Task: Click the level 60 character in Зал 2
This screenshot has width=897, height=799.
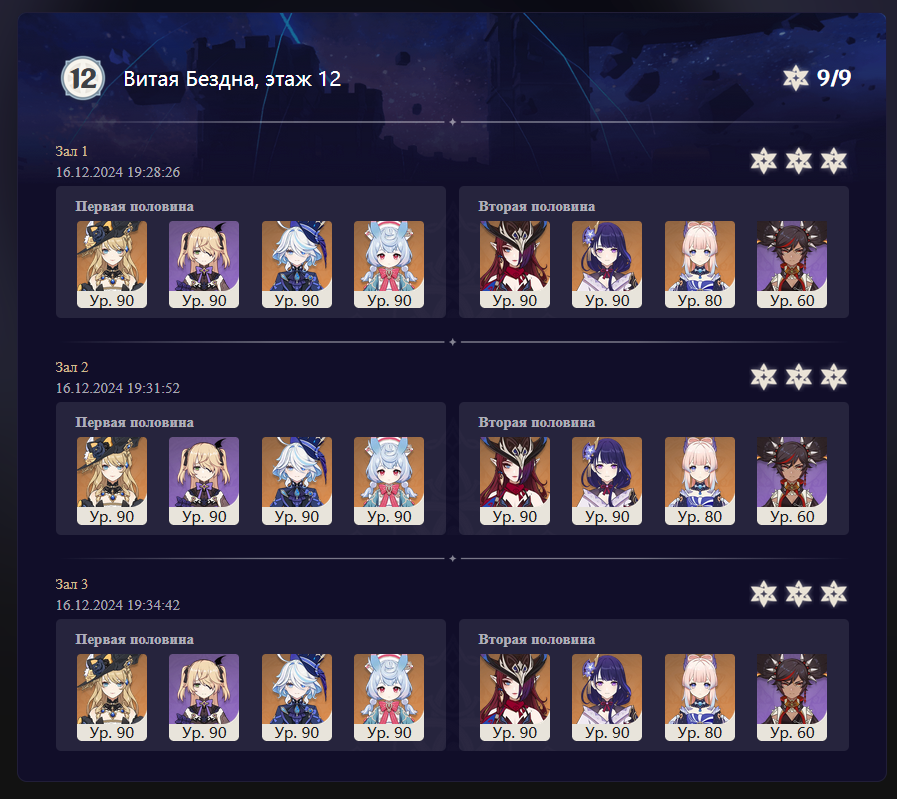Action: pos(792,480)
